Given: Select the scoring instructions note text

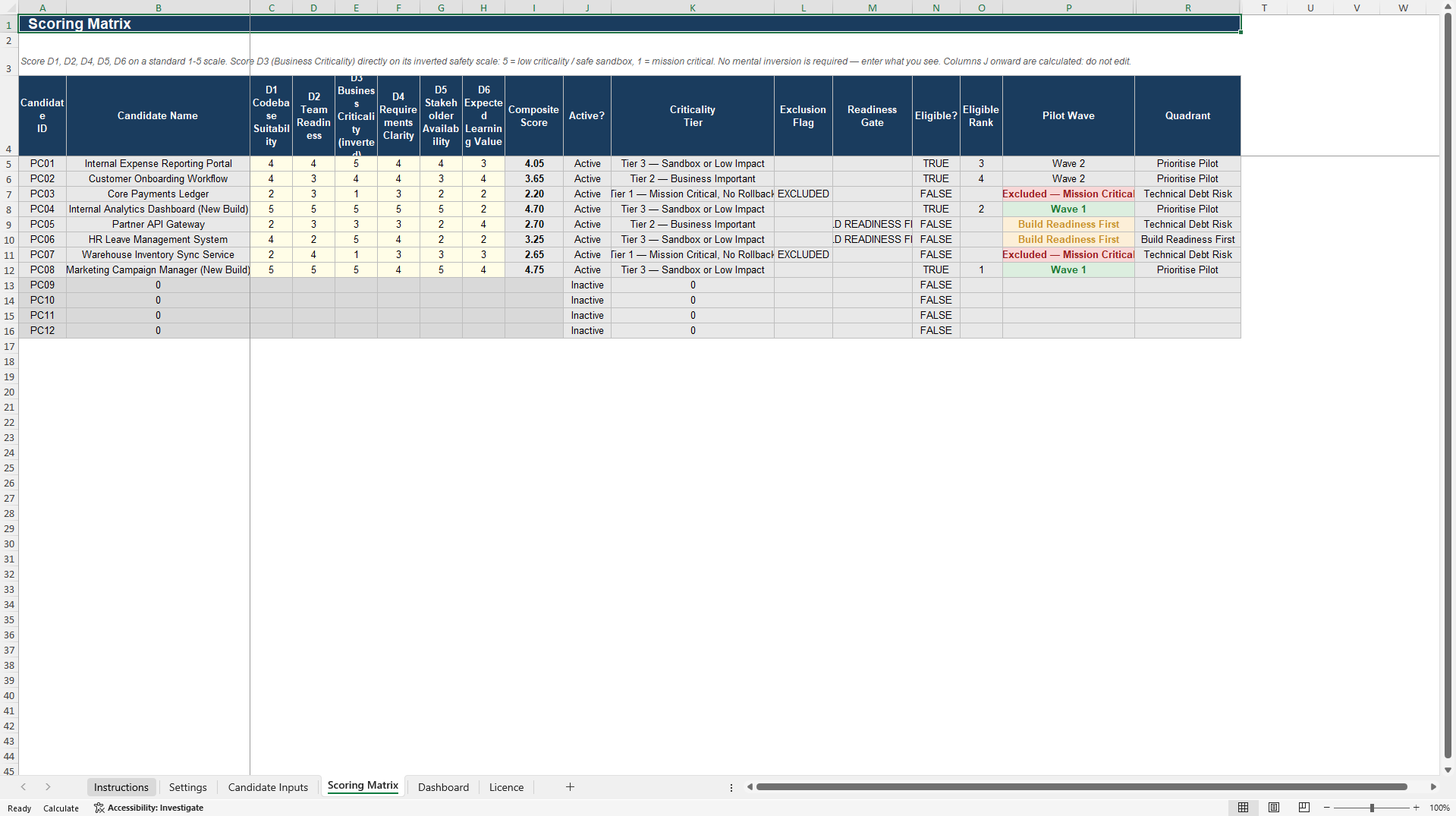Looking at the screenshot, I should pos(575,61).
